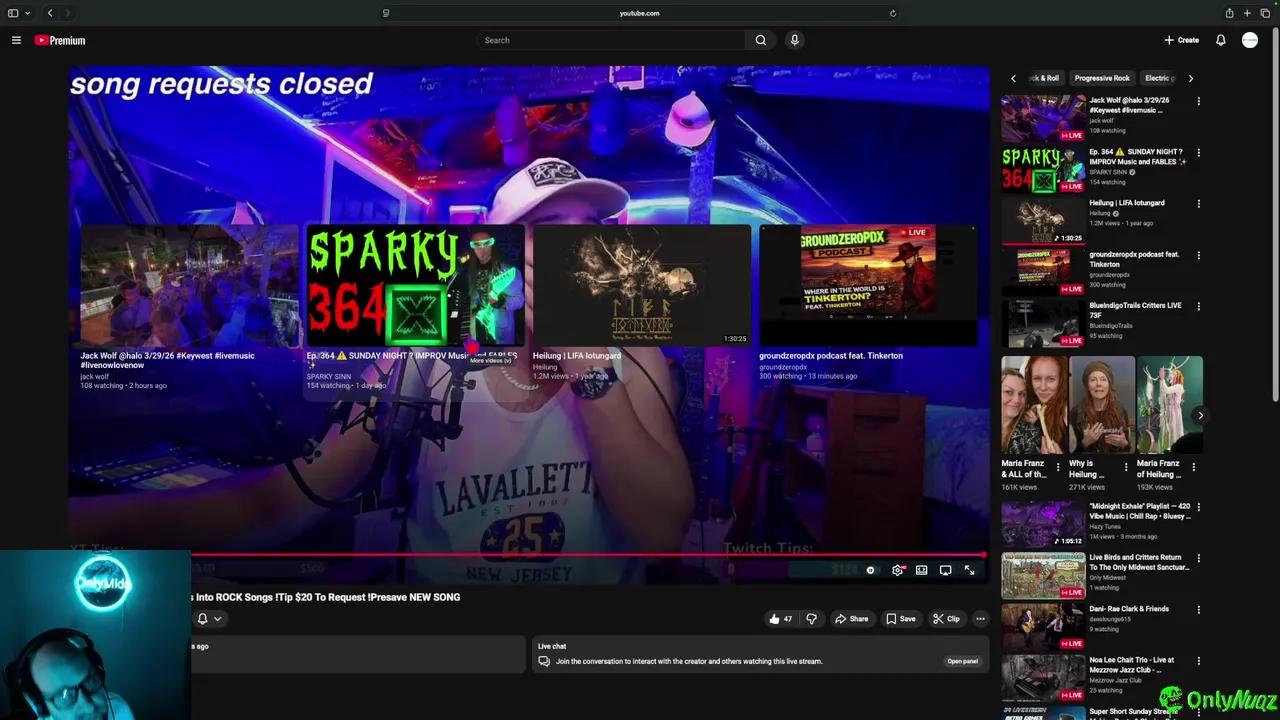Image resolution: width=1280 pixels, height=720 pixels.
Task: Open the notifications bell in header
Action: click(1221, 40)
